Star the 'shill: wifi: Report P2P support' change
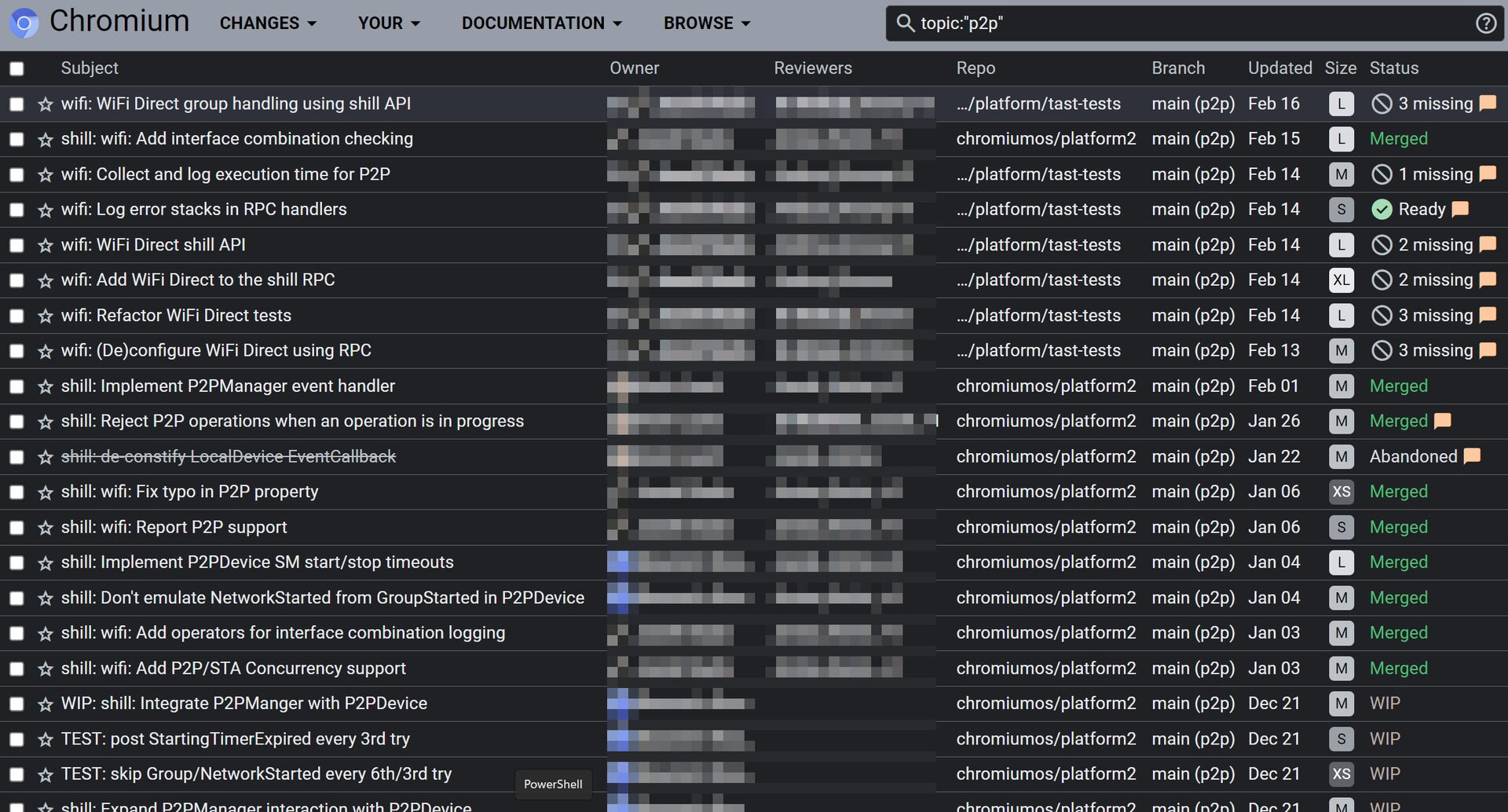 point(46,529)
